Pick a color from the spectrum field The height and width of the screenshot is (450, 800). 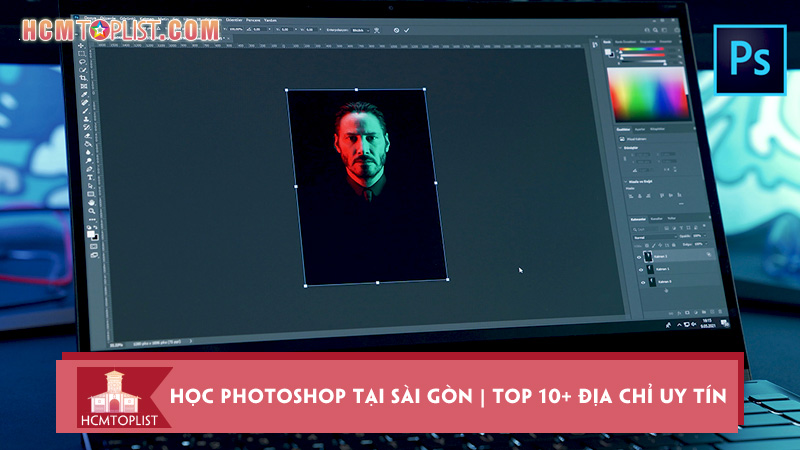pos(648,94)
